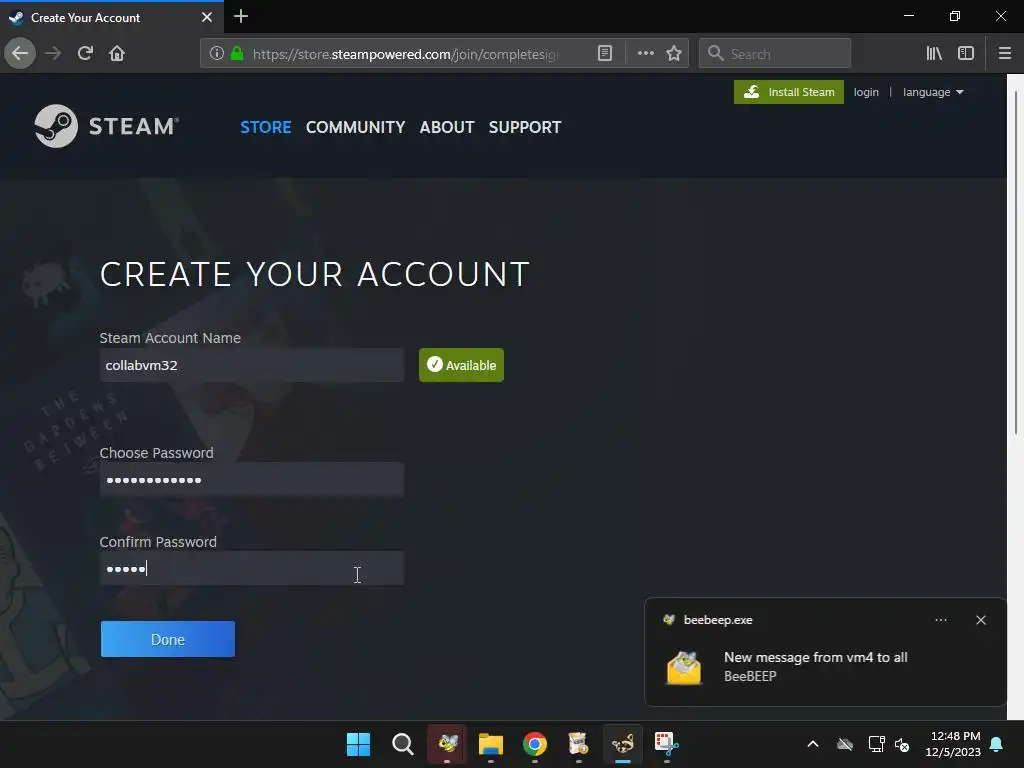This screenshot has height=768, width=1024.
Task: Open Snipping Tool from the taskbar
Action: click(x=667, y=744)
